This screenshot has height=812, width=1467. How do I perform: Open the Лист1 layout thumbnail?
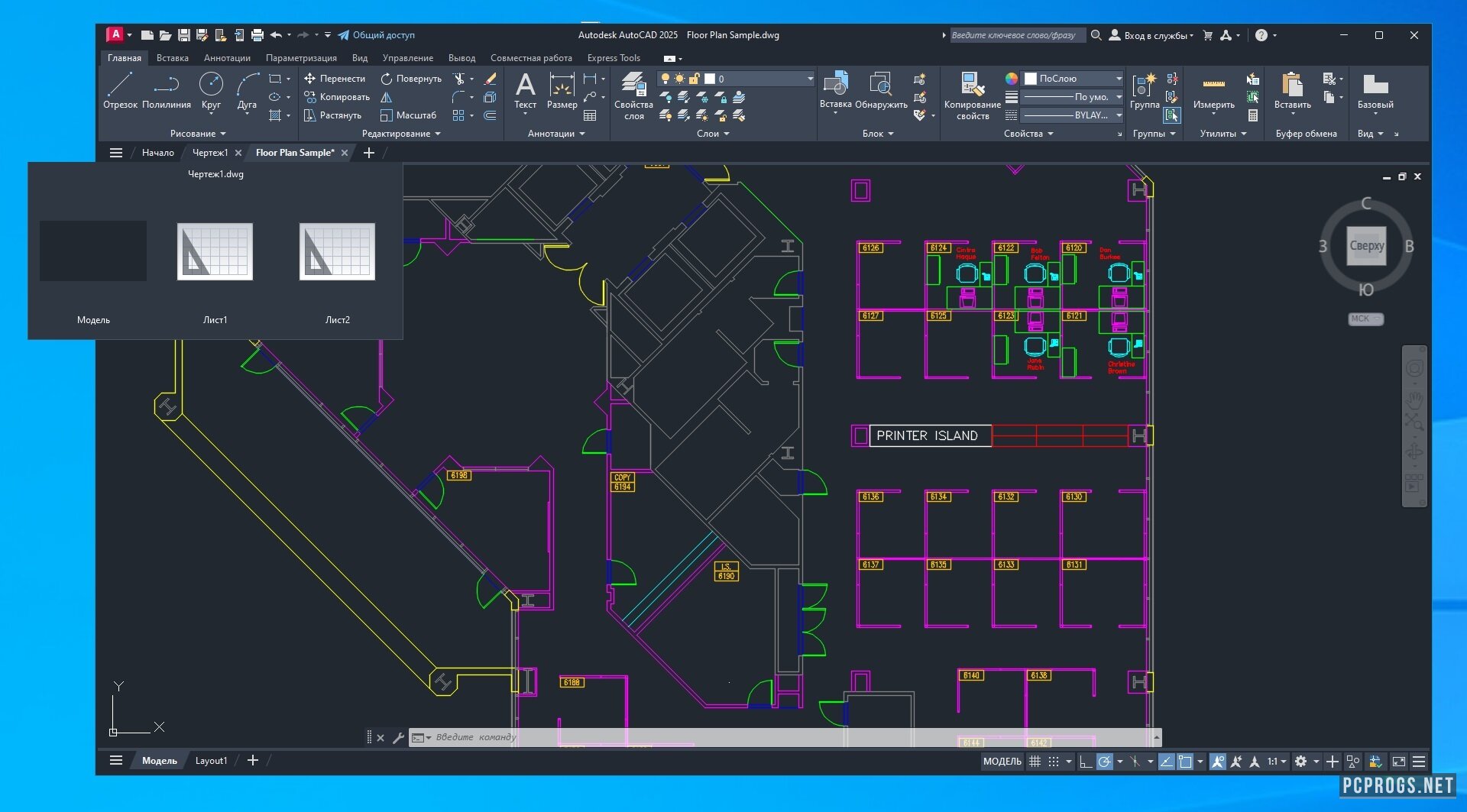(215, 252)
